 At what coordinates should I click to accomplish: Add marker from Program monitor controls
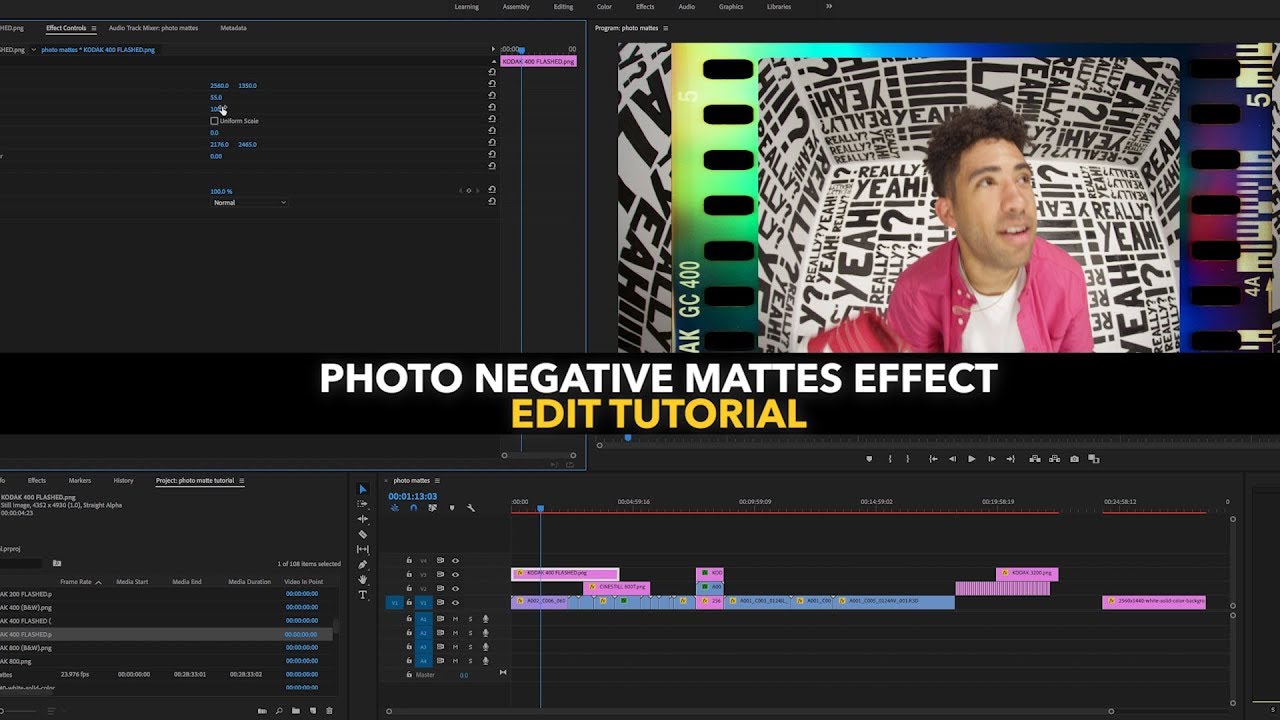point(868,459)
